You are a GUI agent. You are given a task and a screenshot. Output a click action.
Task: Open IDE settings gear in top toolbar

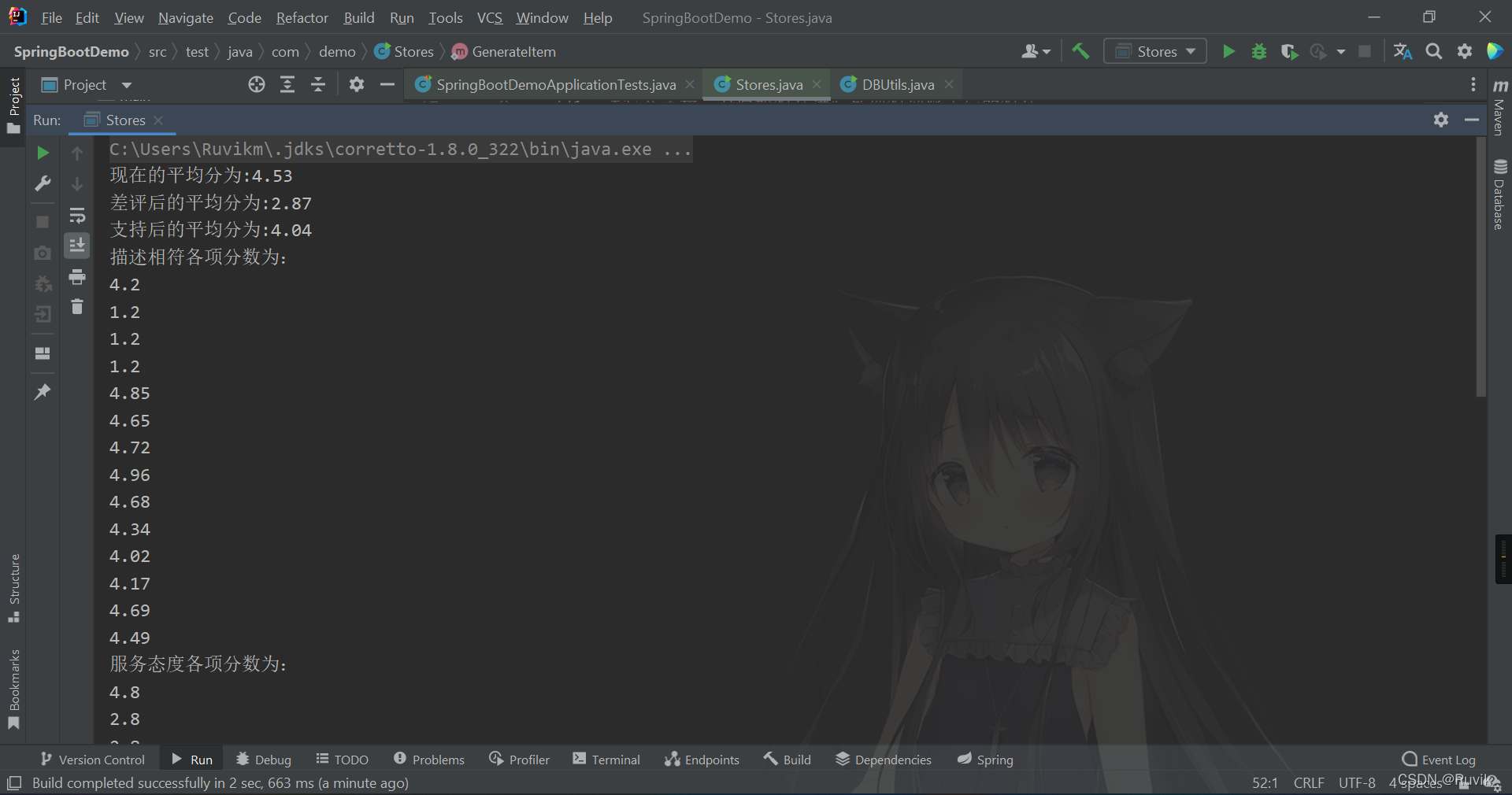[1465, 51]
